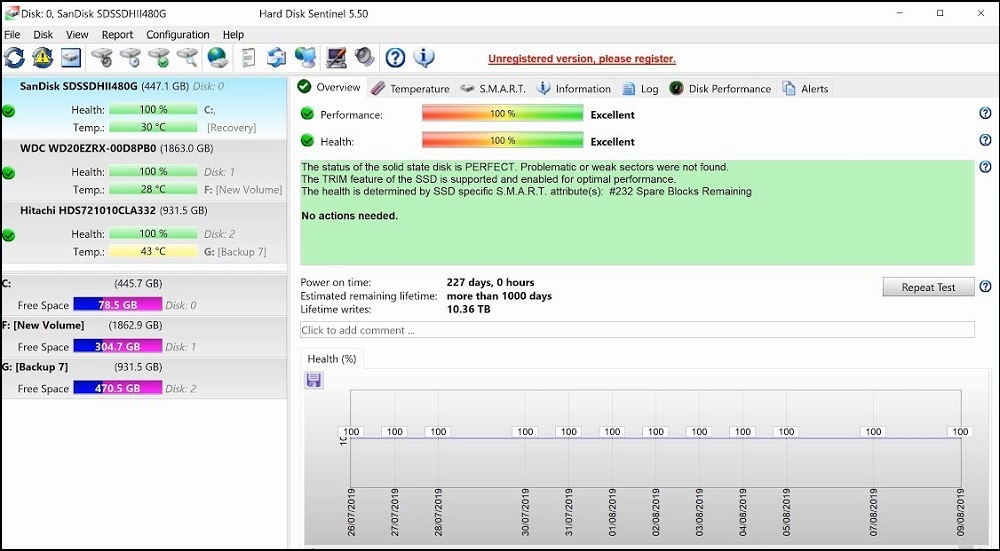Click the warning refresh toolbar icon
The image size is (1000, 551).
[x=43, y=58]
